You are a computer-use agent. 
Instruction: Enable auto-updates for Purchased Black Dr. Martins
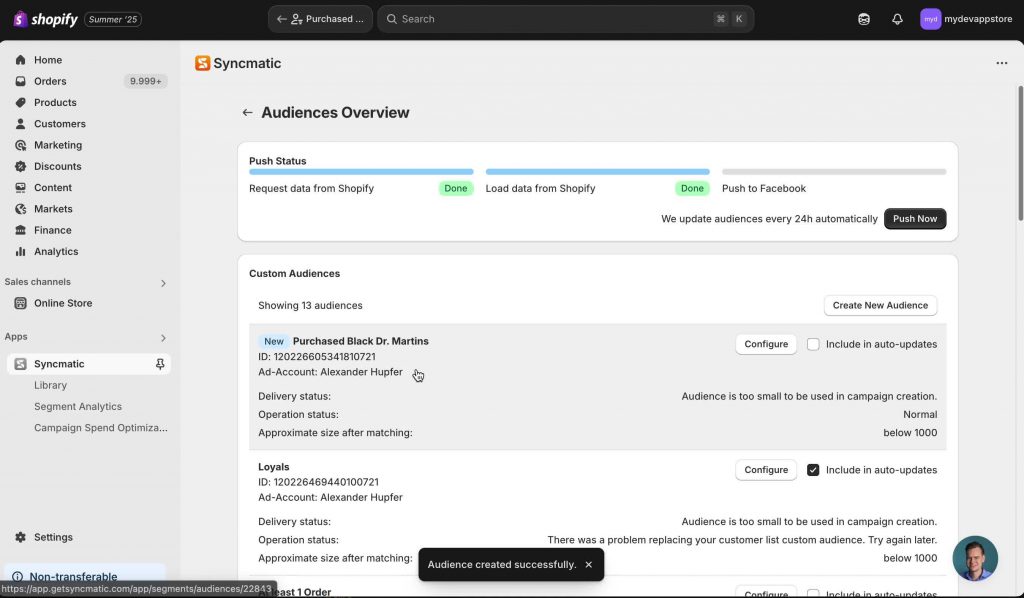(812, 344)
